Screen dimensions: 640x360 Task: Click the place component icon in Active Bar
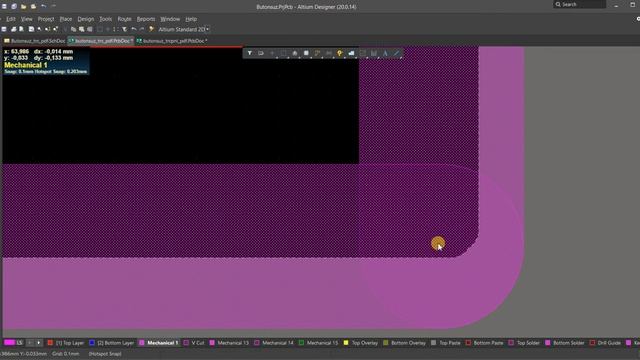tap(306, 53)
